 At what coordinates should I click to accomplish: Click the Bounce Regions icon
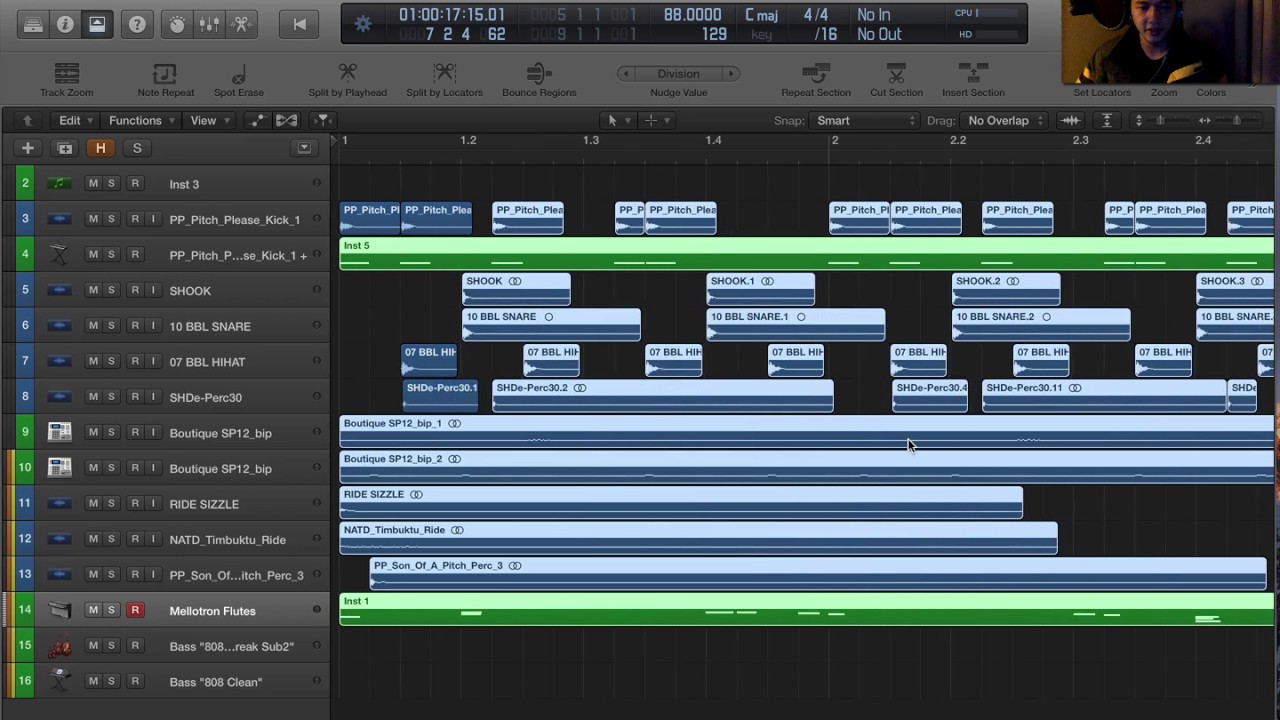[x=539, y=73]
